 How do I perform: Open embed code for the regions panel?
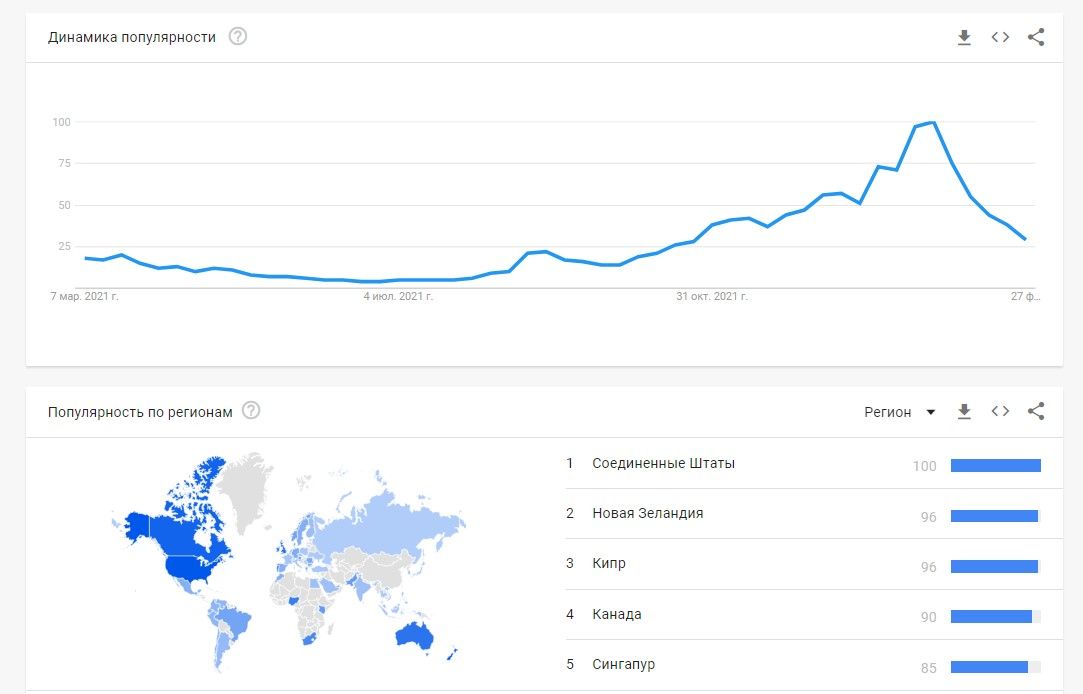(1000, 411)
